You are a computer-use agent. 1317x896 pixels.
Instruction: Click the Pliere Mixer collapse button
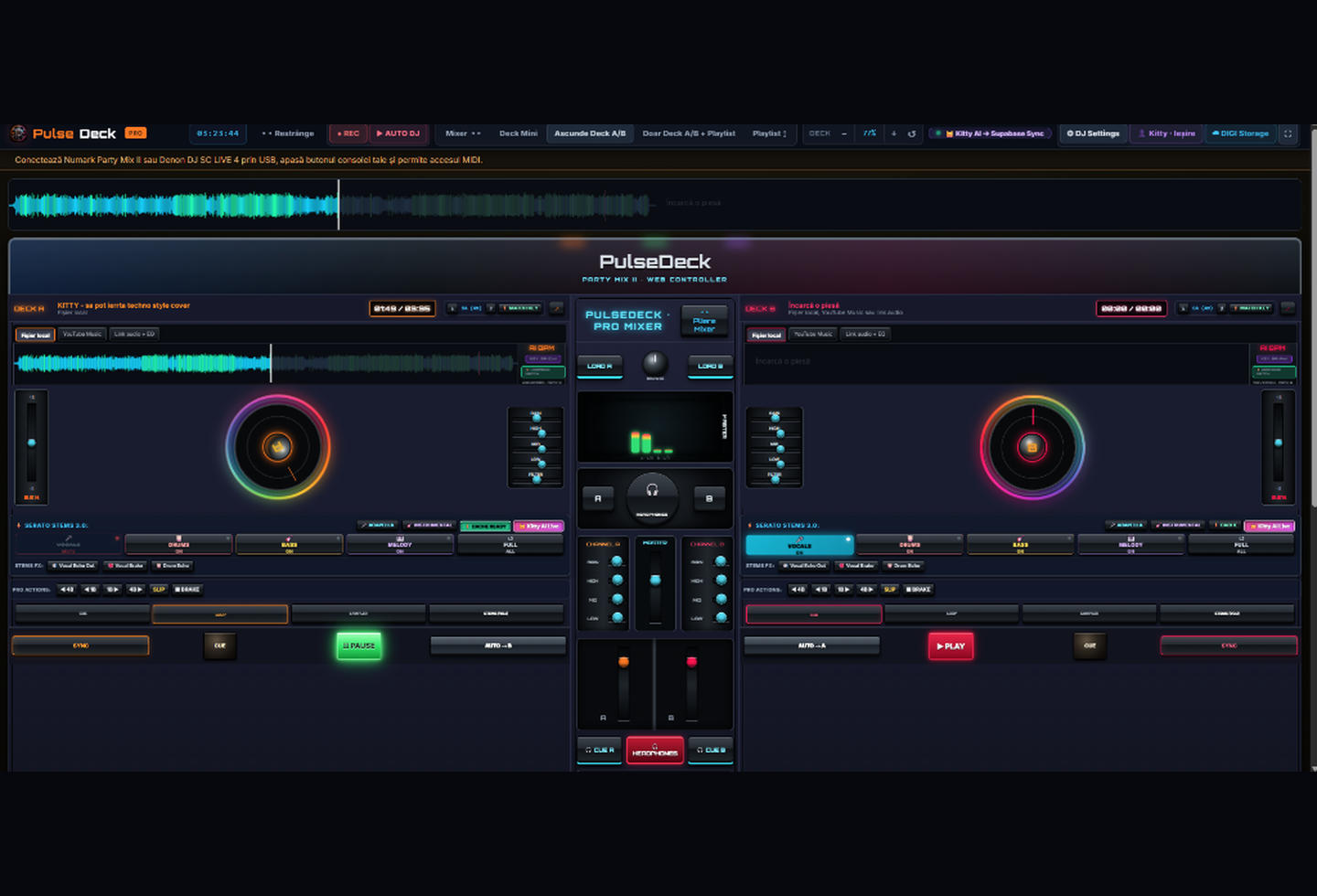point(704,321)
